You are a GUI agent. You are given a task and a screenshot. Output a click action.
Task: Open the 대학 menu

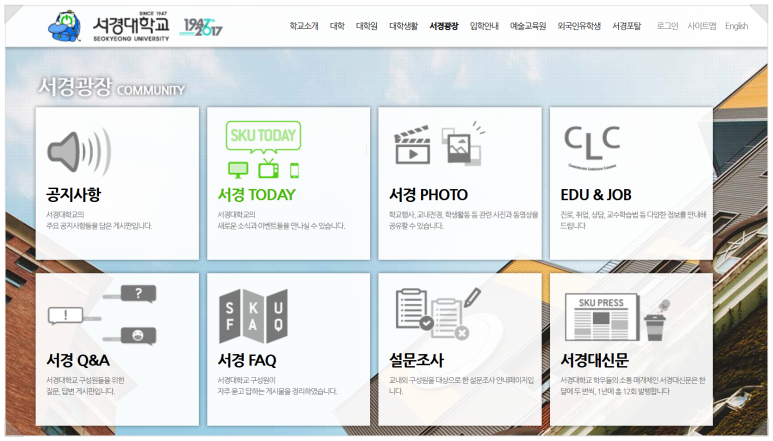337,26
